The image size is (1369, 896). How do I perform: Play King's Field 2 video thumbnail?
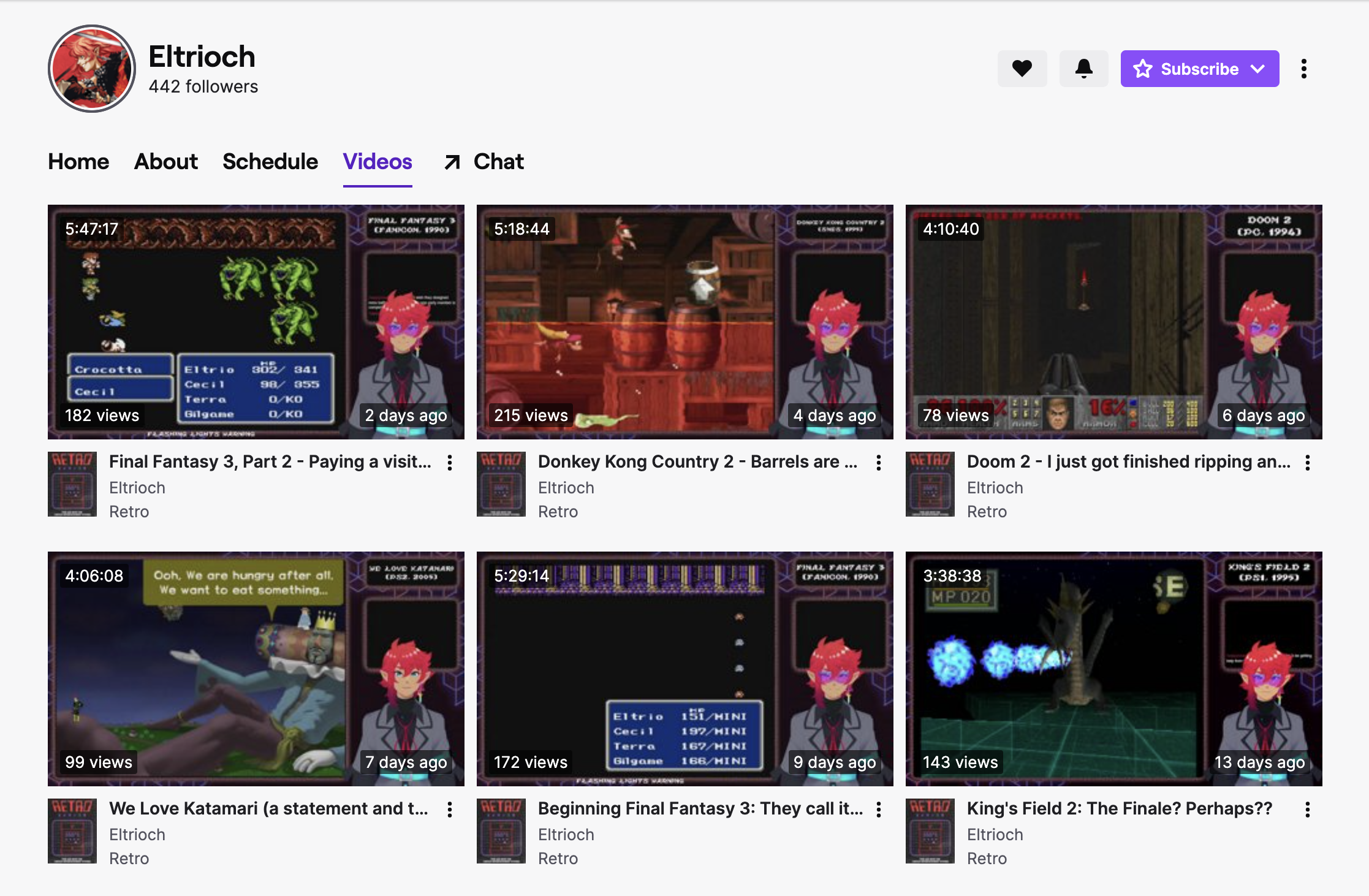pyautogui.click(x=1114, y=669)
